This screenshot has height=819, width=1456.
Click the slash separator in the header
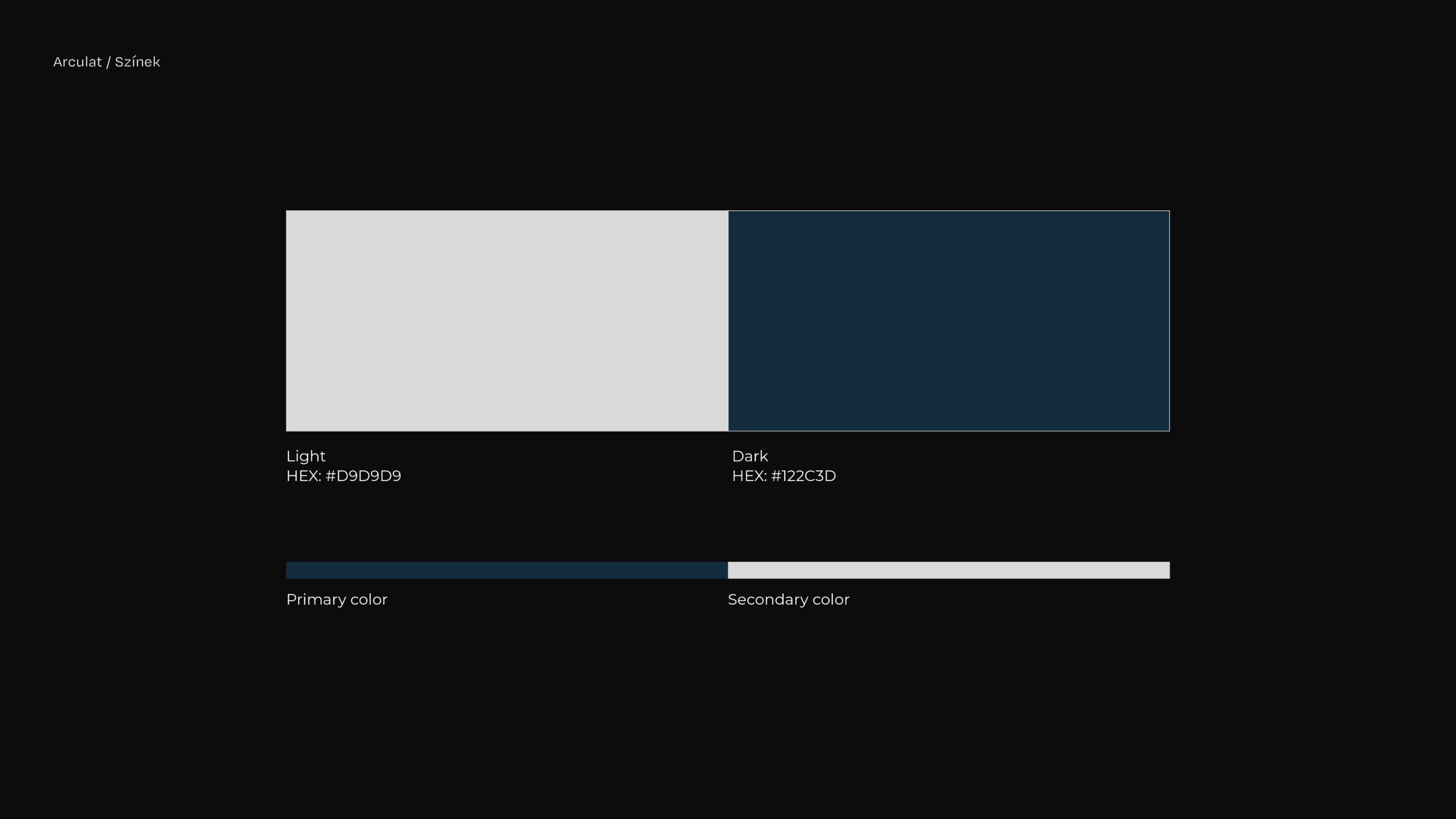click(x=109, y=62)
